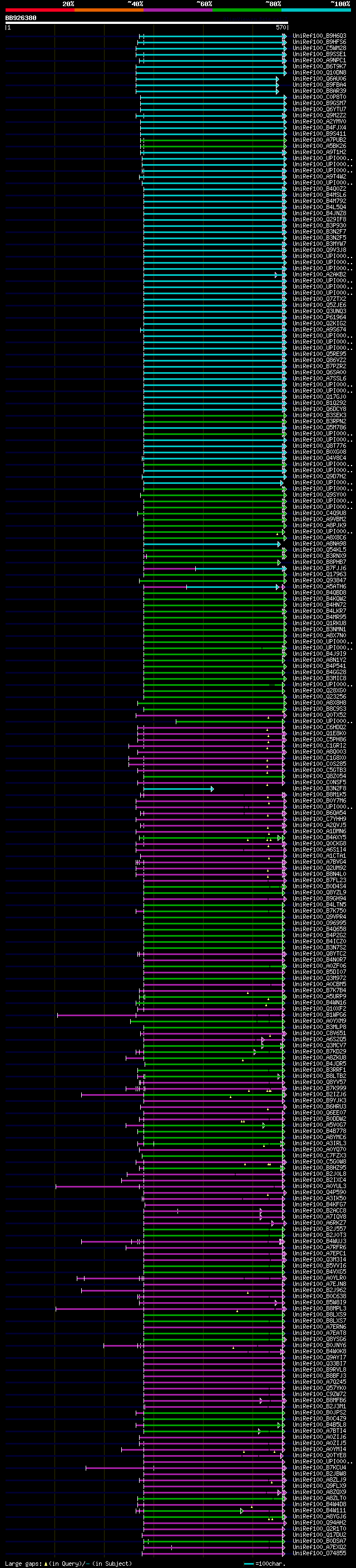Select hit label UniRef100_A8Q003

[319, 752]
